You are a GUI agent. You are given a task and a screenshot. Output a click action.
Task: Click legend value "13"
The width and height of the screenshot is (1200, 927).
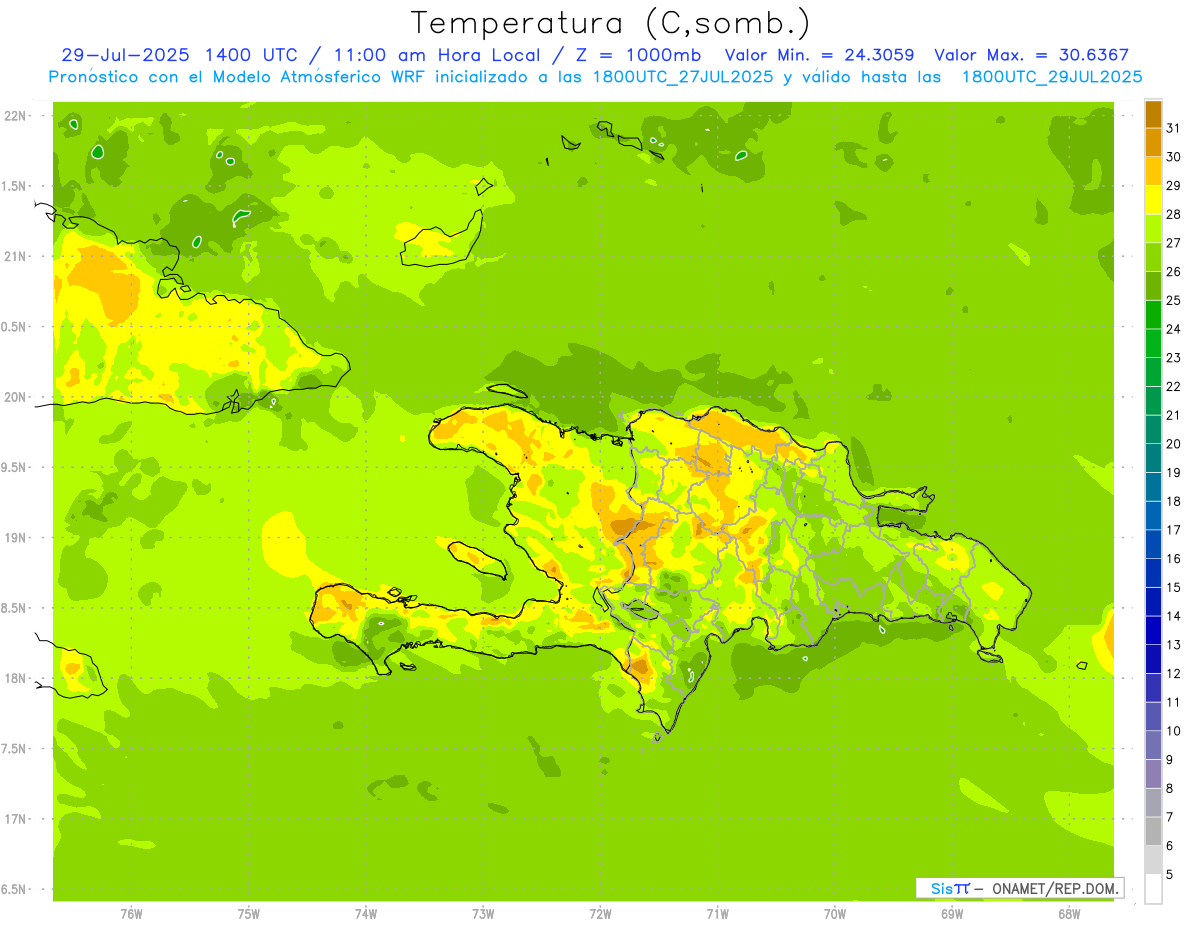pyautogui.click(x=1173, y=645)
